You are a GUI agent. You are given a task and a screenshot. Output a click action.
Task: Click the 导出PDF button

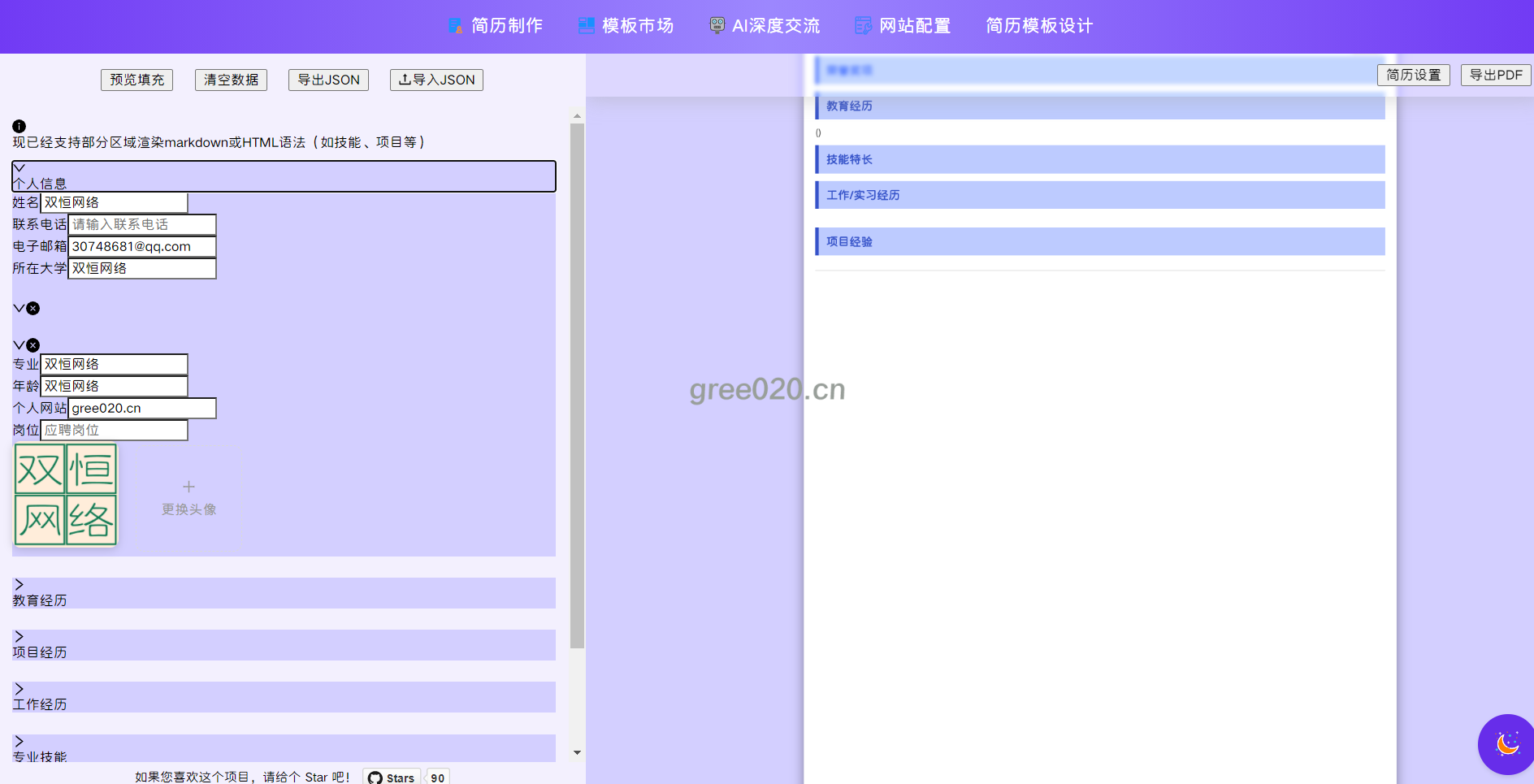(x=1495, y=75)
